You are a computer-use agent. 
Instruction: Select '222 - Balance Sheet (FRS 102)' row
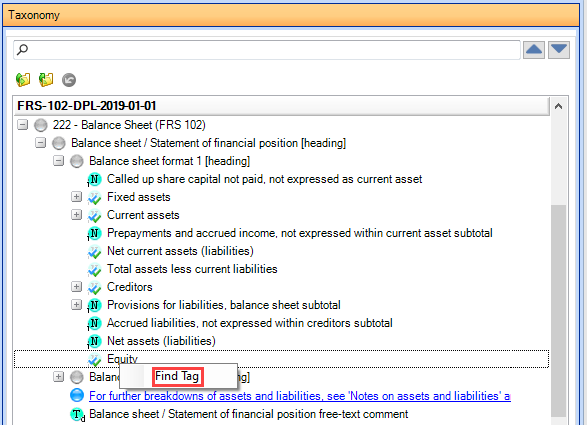(129, 125)
